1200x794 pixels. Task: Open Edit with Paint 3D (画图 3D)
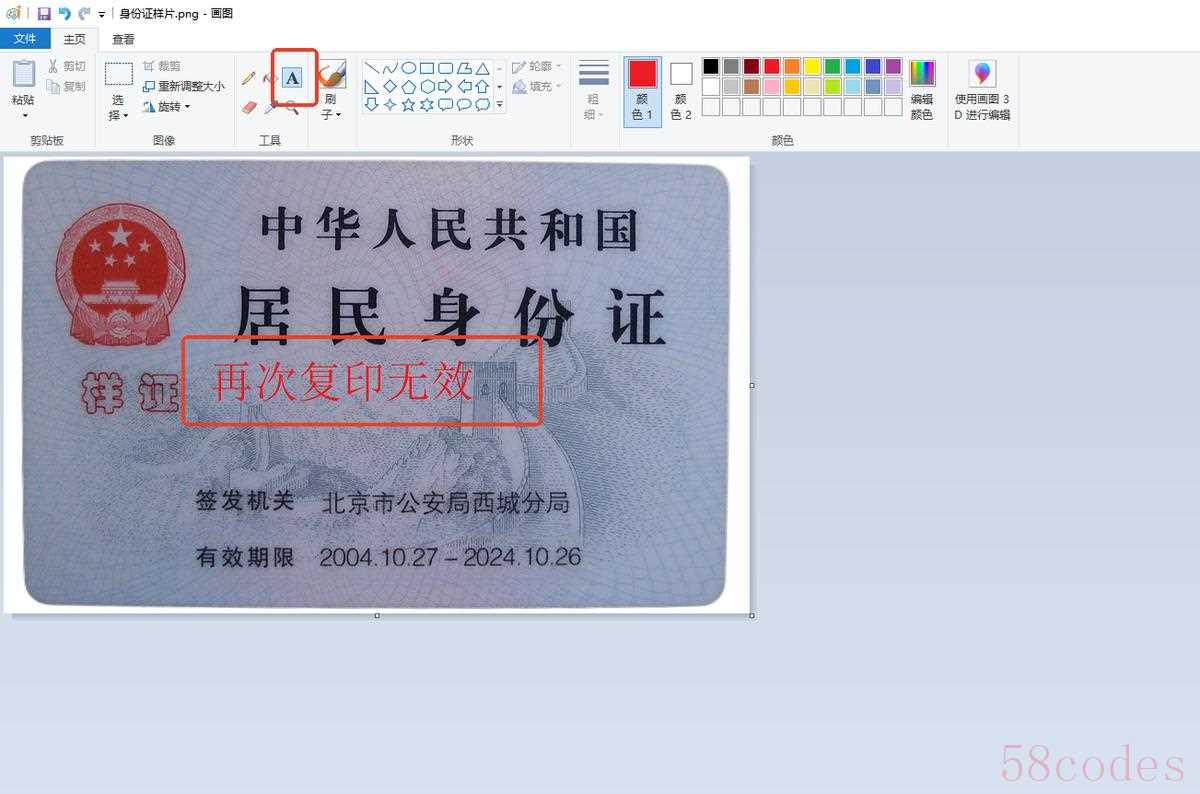point(982,90)
